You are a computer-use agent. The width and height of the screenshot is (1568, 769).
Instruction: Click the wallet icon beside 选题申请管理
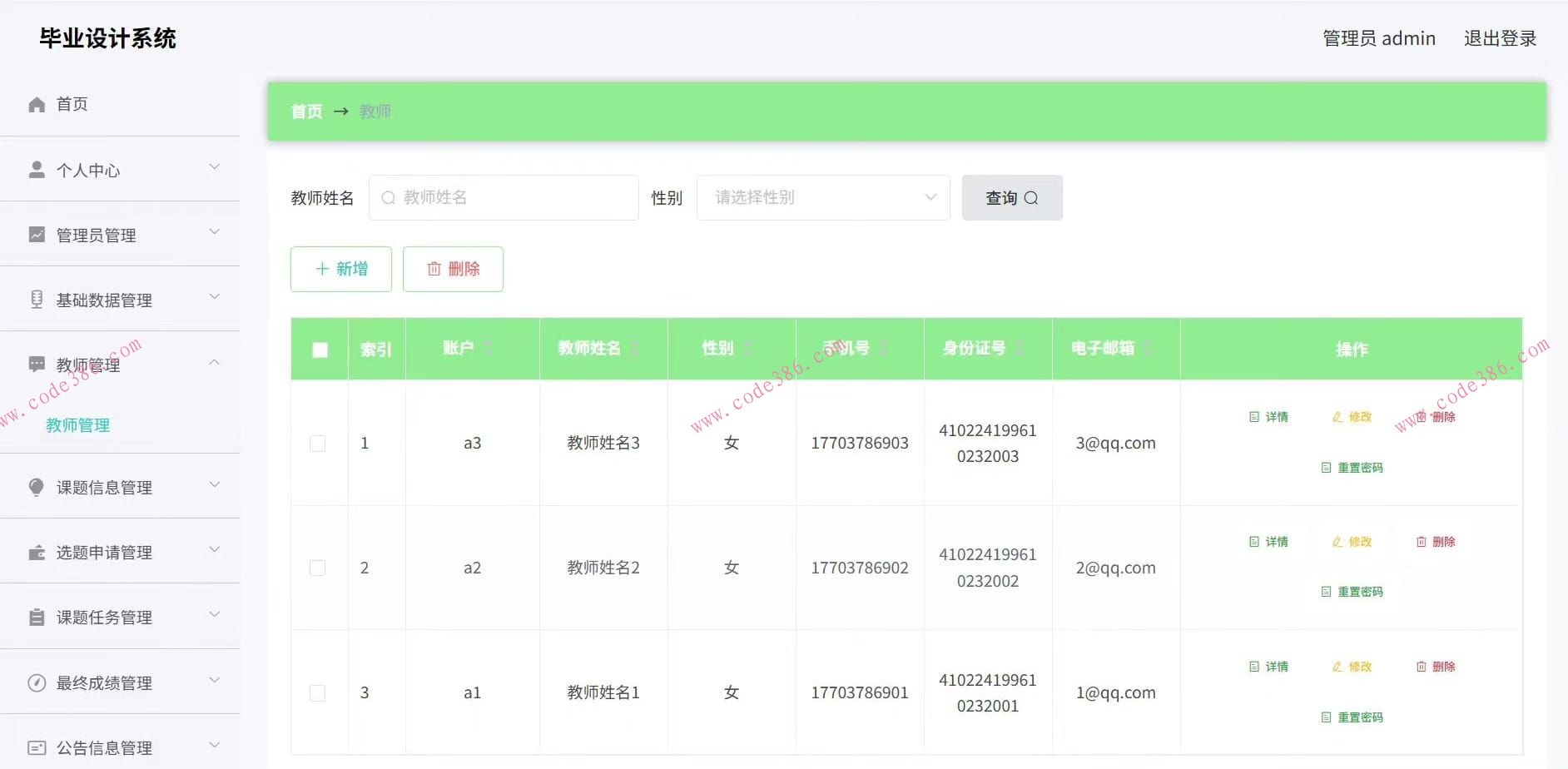click(x=37, y=553)
